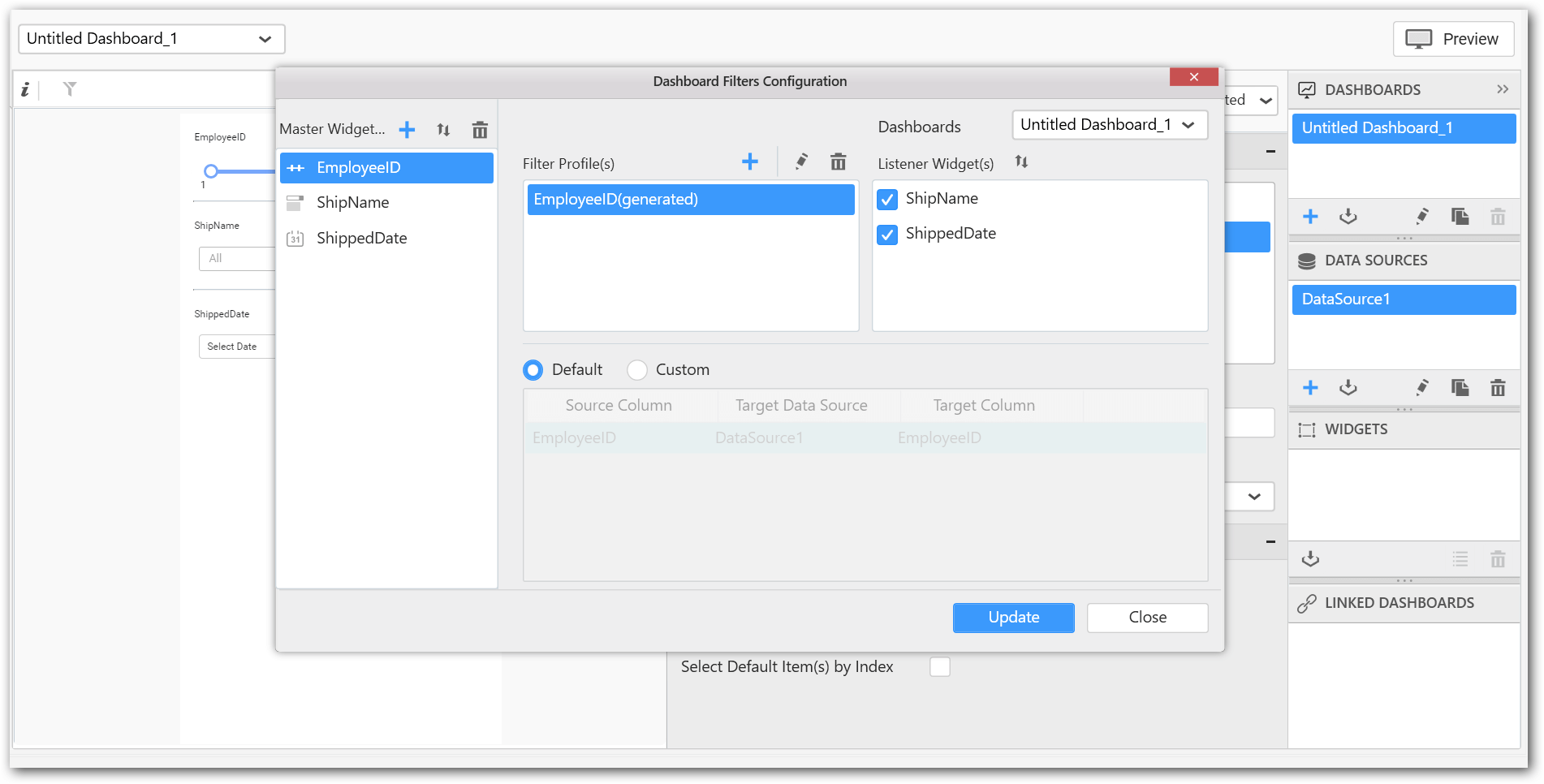Select the Custom radio option

637,370
